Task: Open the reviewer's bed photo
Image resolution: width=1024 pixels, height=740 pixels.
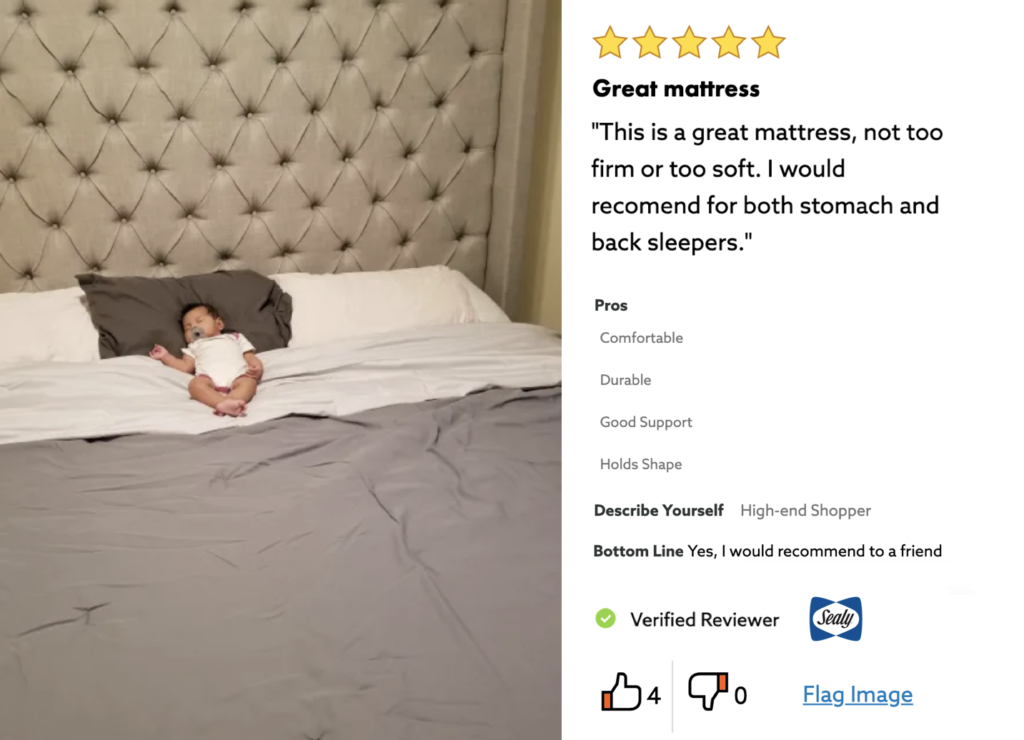Action: coord(281,370)
